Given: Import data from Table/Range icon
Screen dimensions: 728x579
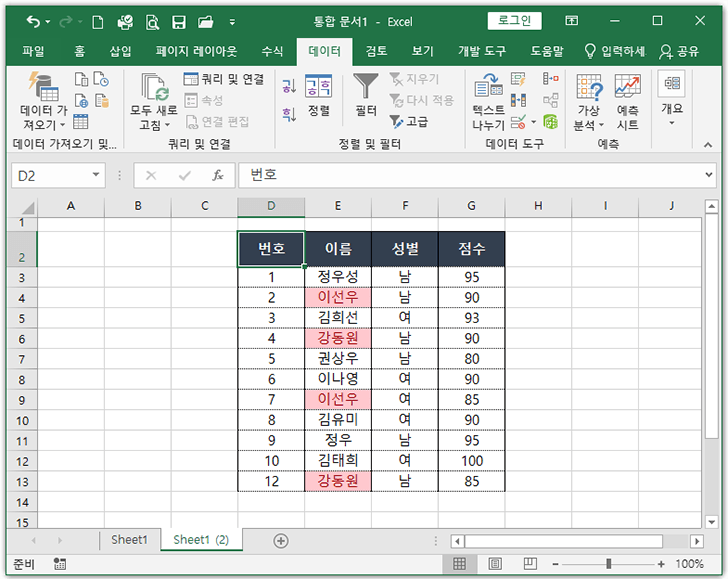Looking at the screenshot, I should click(x=81, y=121).
